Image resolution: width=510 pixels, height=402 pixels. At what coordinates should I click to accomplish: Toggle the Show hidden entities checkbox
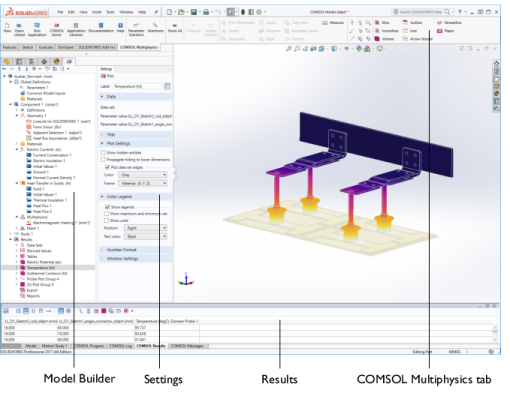(x=103, y=153)
